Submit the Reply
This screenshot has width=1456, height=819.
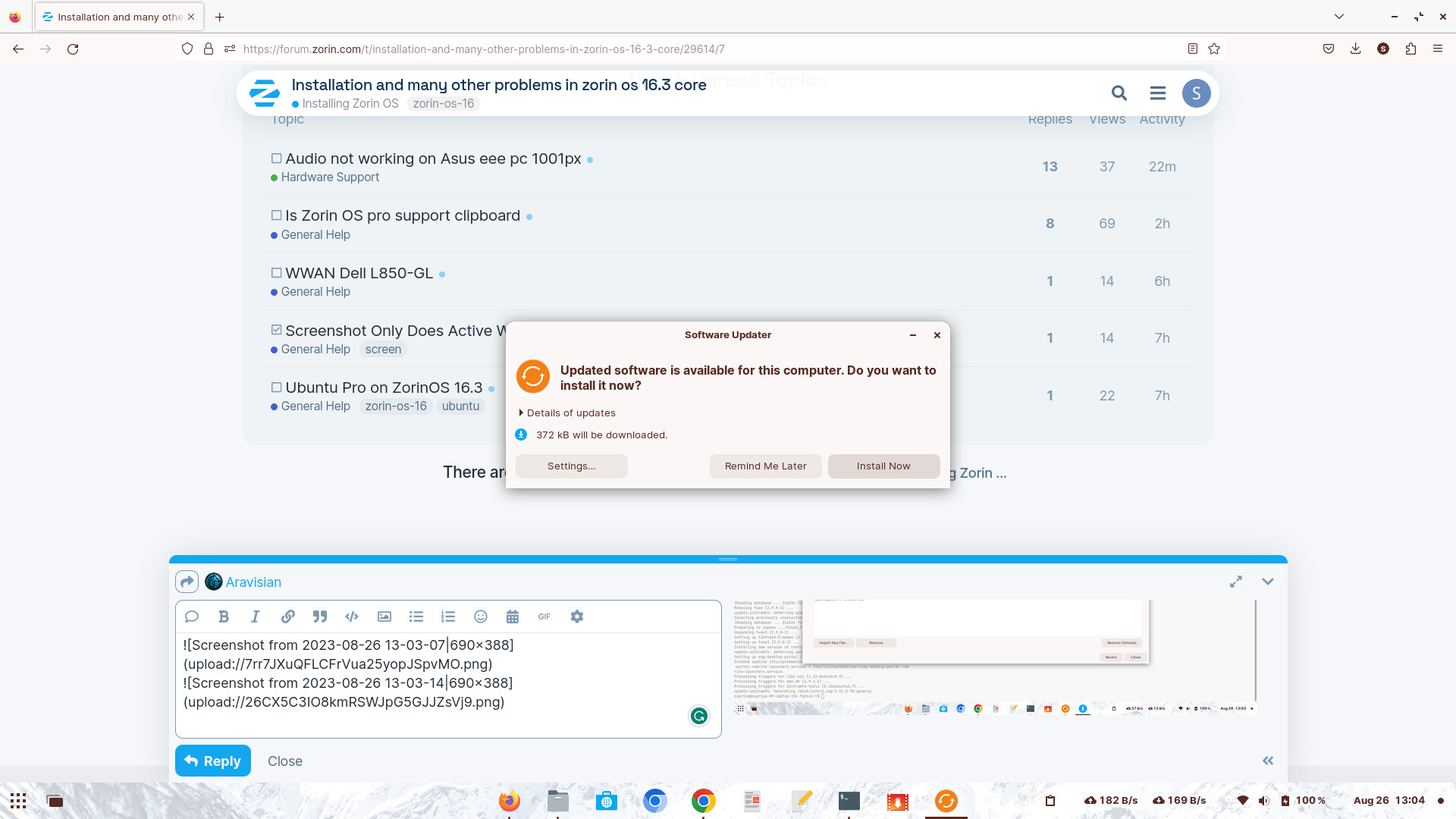point(212,761)
